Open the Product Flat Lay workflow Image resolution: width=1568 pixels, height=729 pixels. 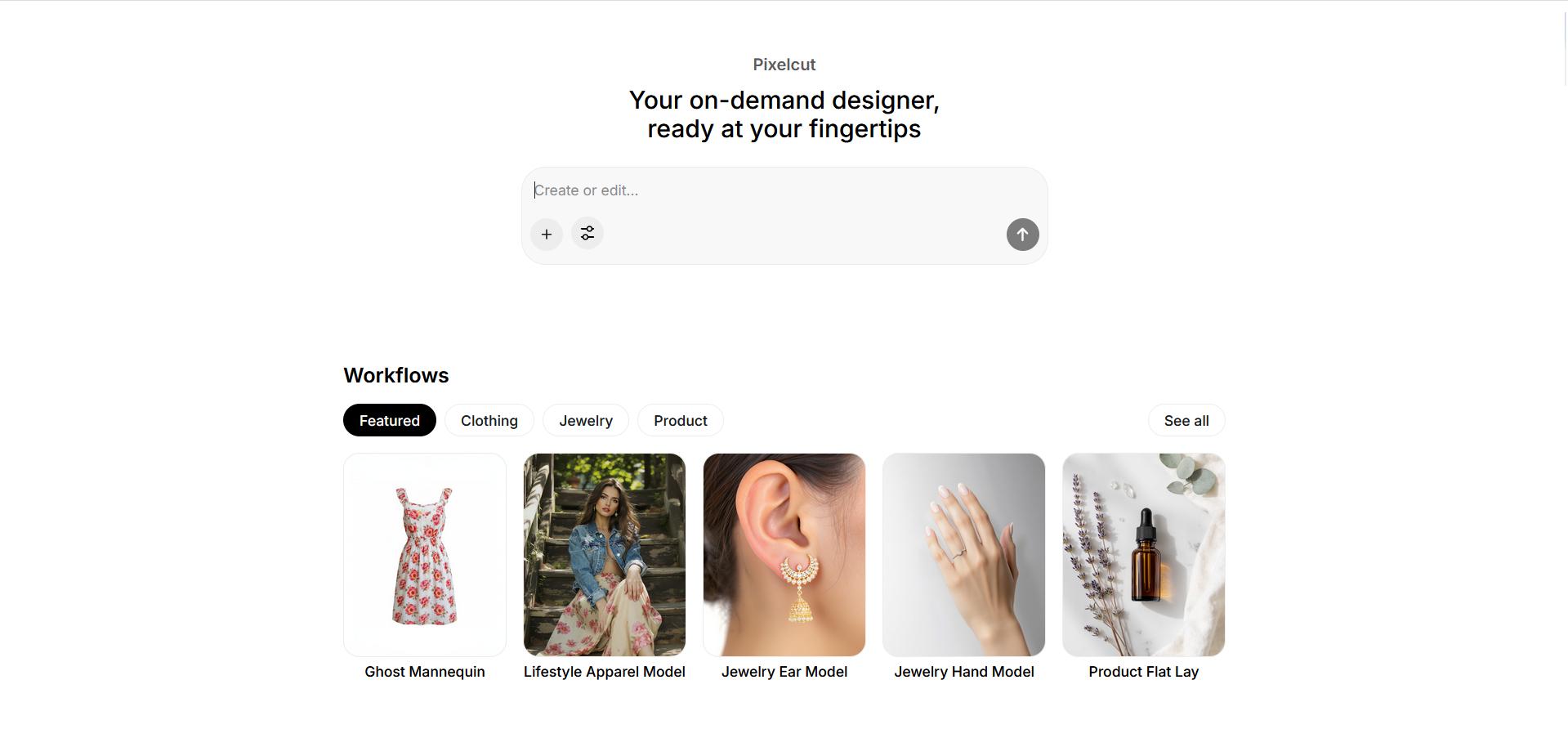(x=1142, y=554)
